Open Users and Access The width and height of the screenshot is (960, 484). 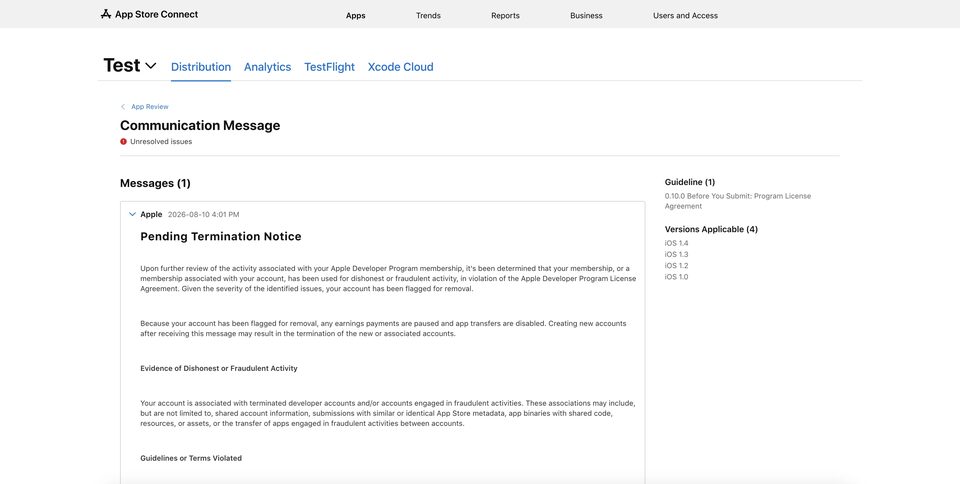685,15
